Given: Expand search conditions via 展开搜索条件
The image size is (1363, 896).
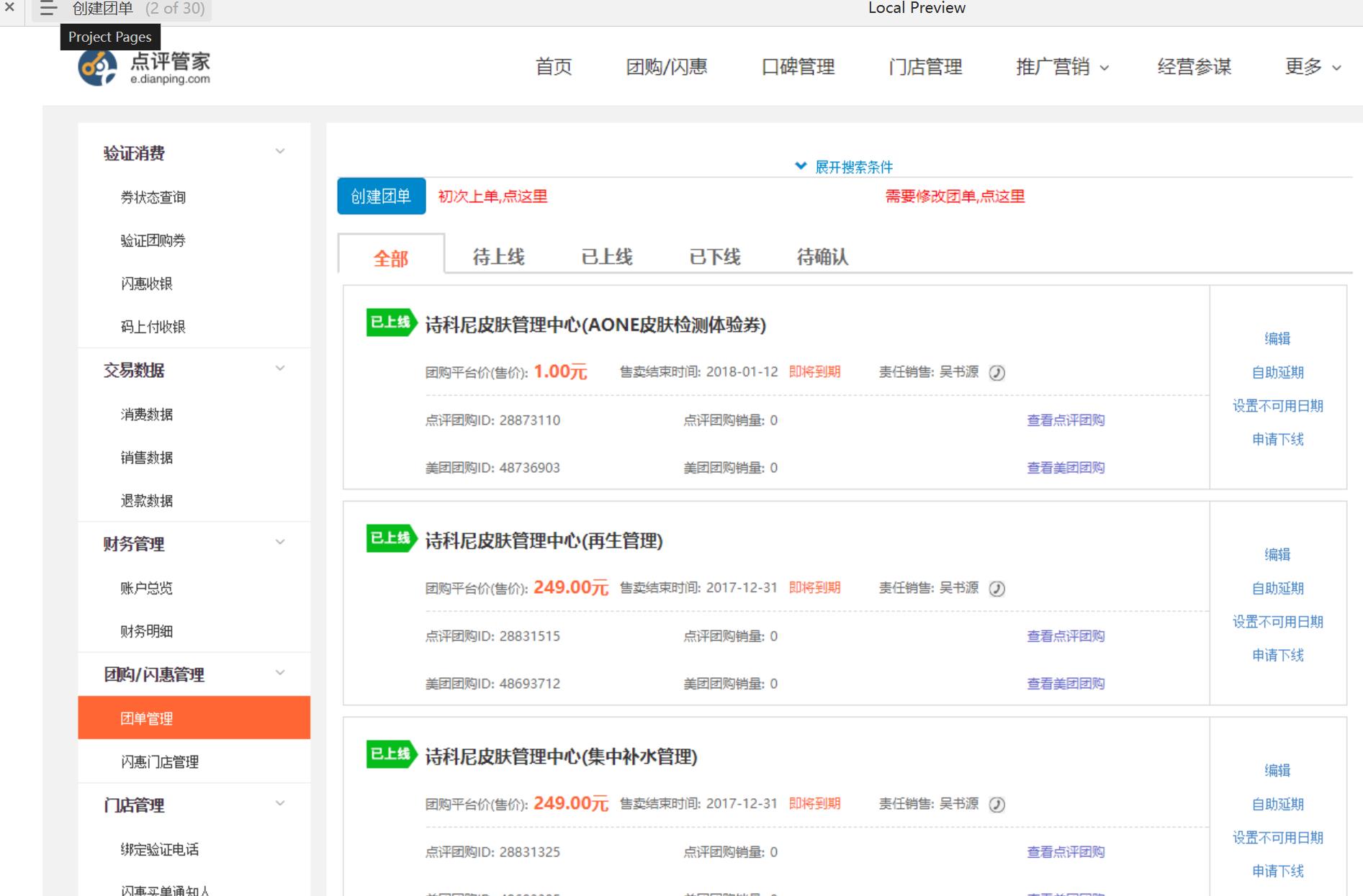Looking at the screenshot, I should click(844, 167).
